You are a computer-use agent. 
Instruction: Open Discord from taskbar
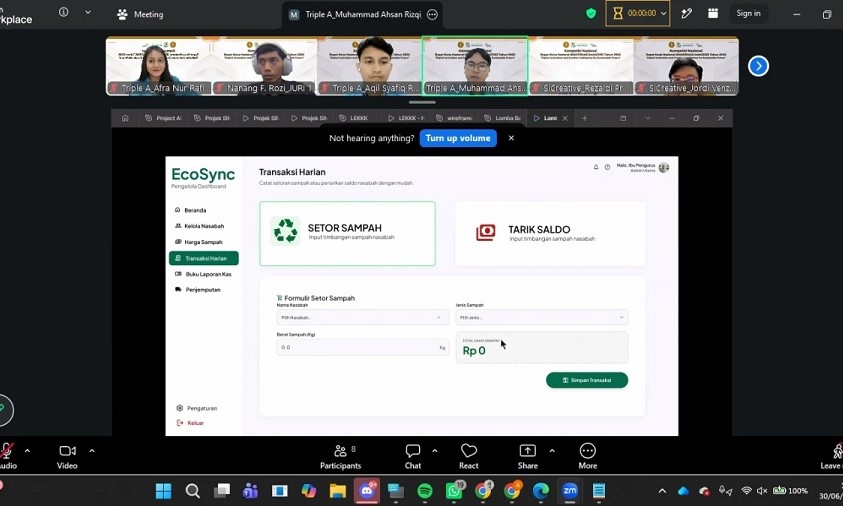tap(367, 490)
